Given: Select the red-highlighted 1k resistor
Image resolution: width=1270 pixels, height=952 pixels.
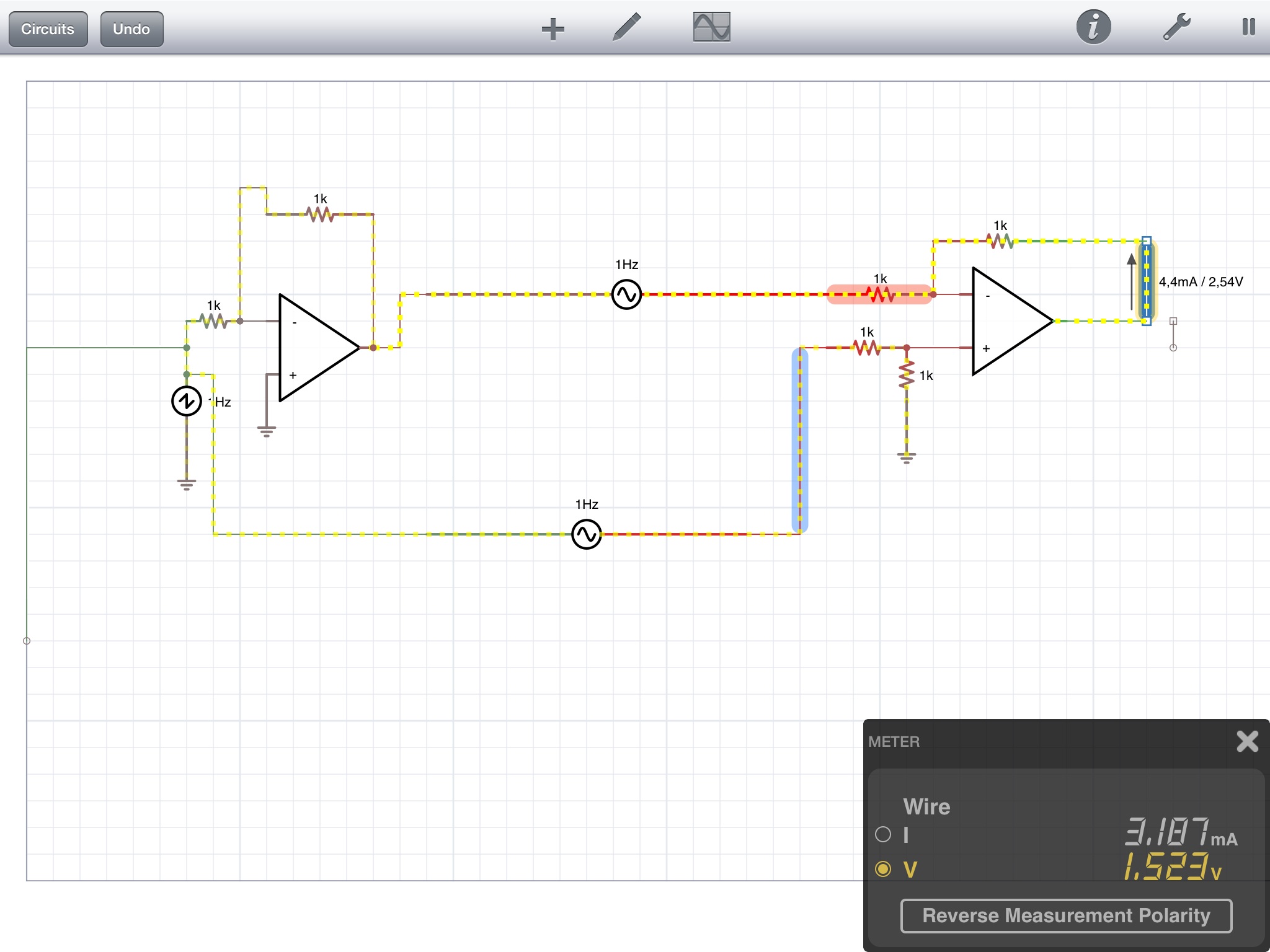Looking at the screenshot, I should [x=880, y=294].
